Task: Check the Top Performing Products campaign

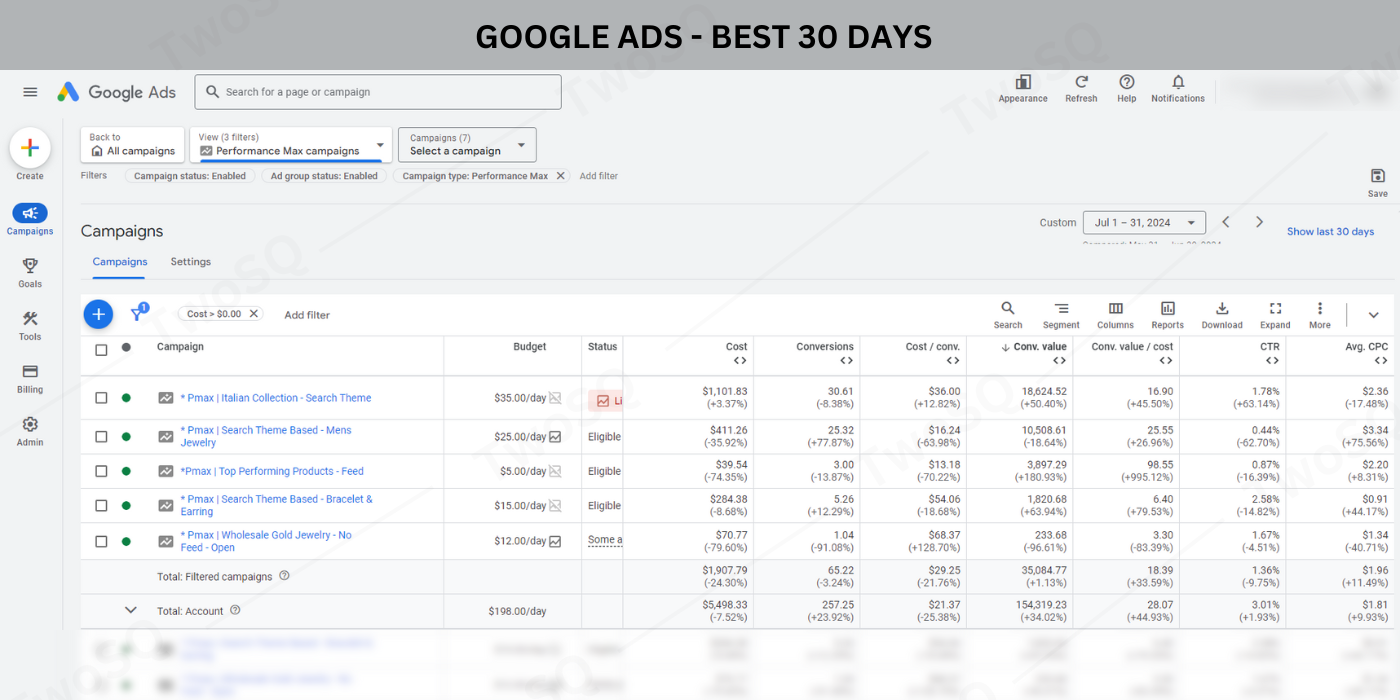Action: pyautogui.click(x=101, y=471)
